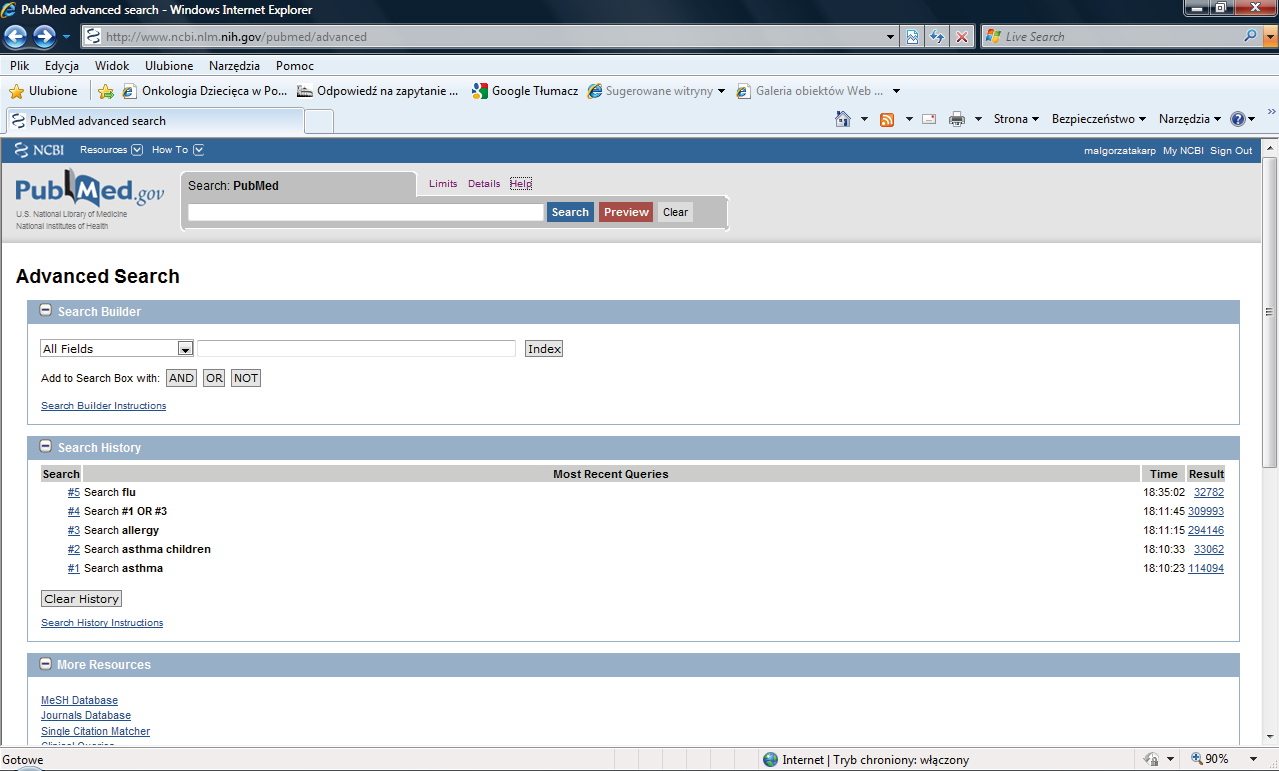Screen dimensions: 1279x771
Task: Open the MeSH Database link
Action: tap(79, 700)
